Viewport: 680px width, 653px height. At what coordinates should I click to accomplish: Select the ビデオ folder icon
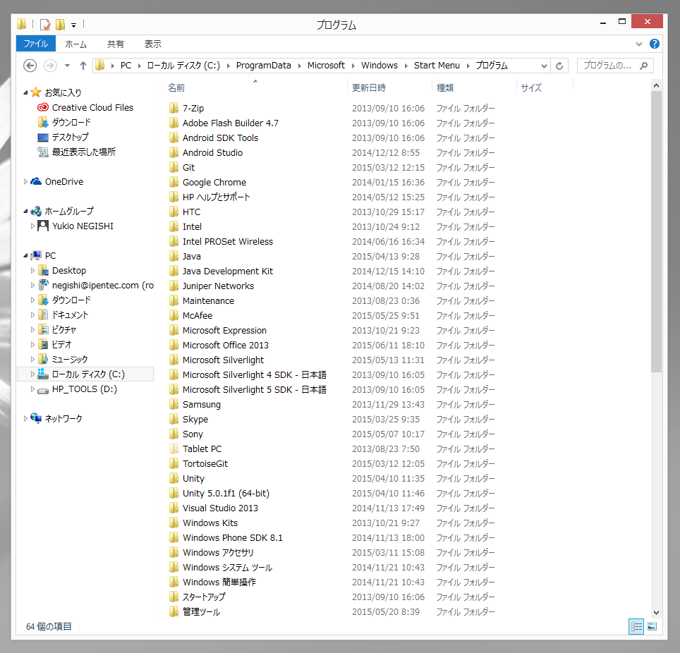(42, 344)
